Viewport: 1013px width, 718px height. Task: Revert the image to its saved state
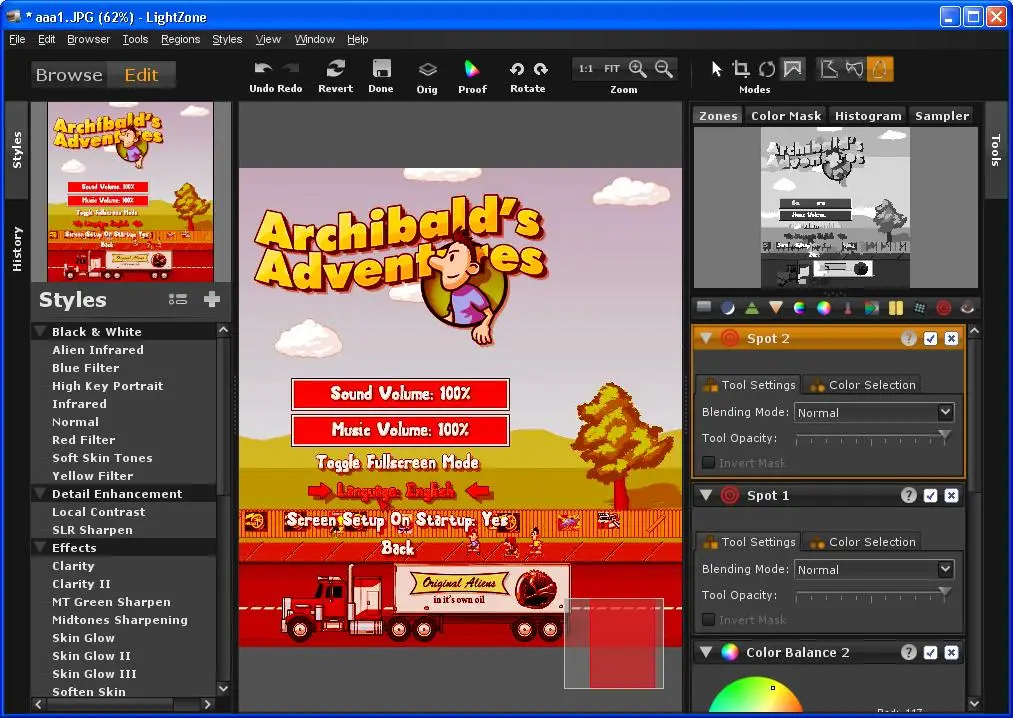pos(335,69)
